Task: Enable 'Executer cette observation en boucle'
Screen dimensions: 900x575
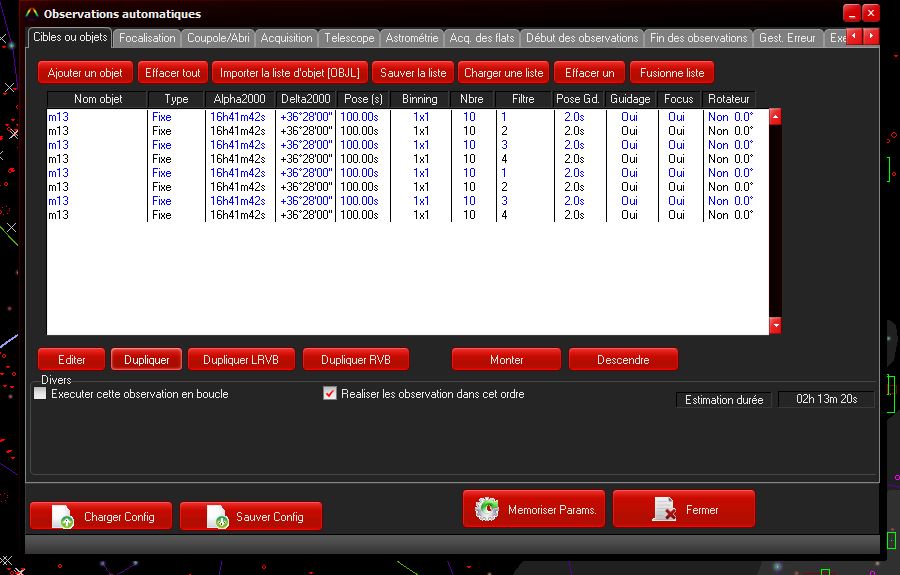Action: 41,394
